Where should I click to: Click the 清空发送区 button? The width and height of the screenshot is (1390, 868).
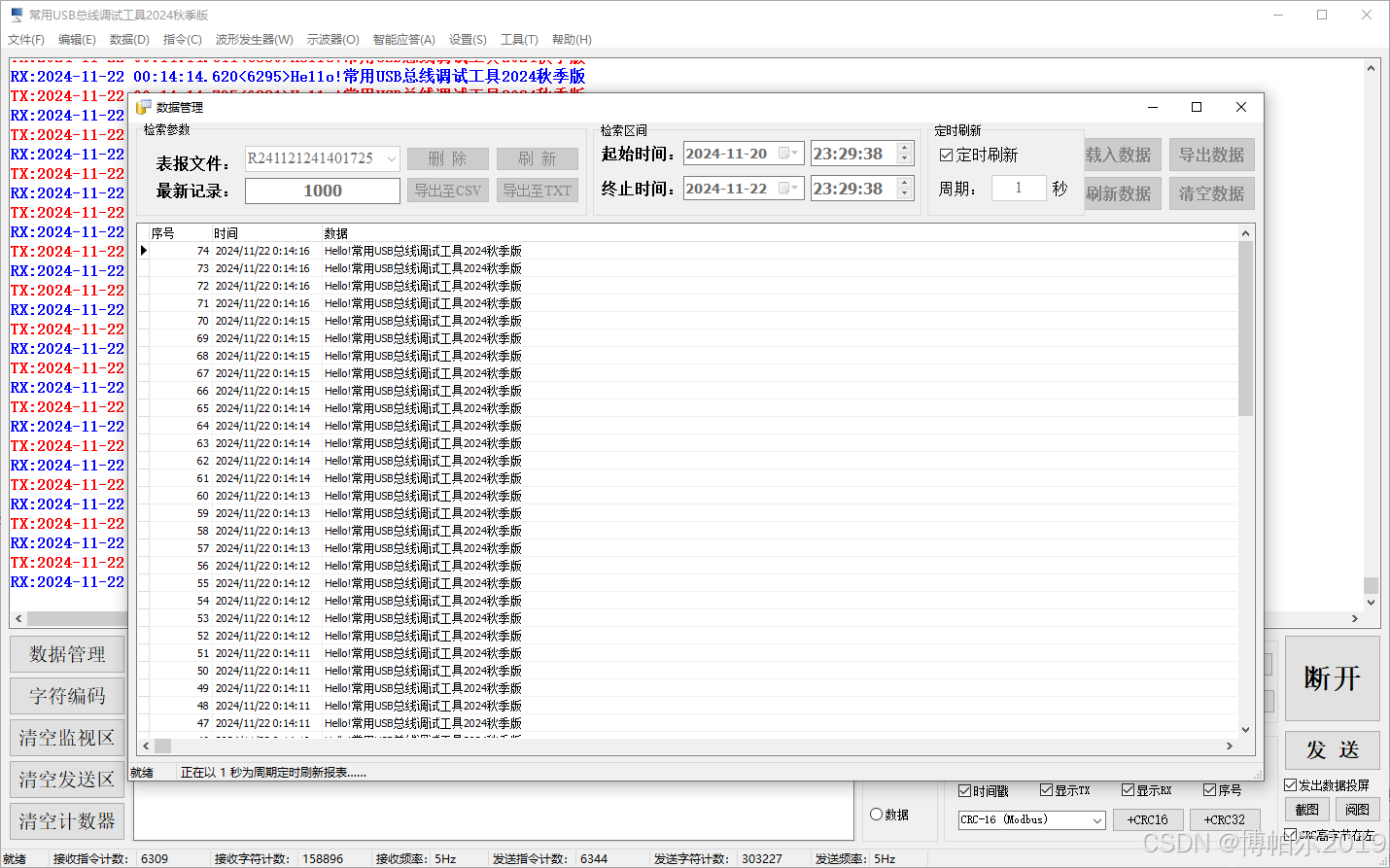pos(67,780)
